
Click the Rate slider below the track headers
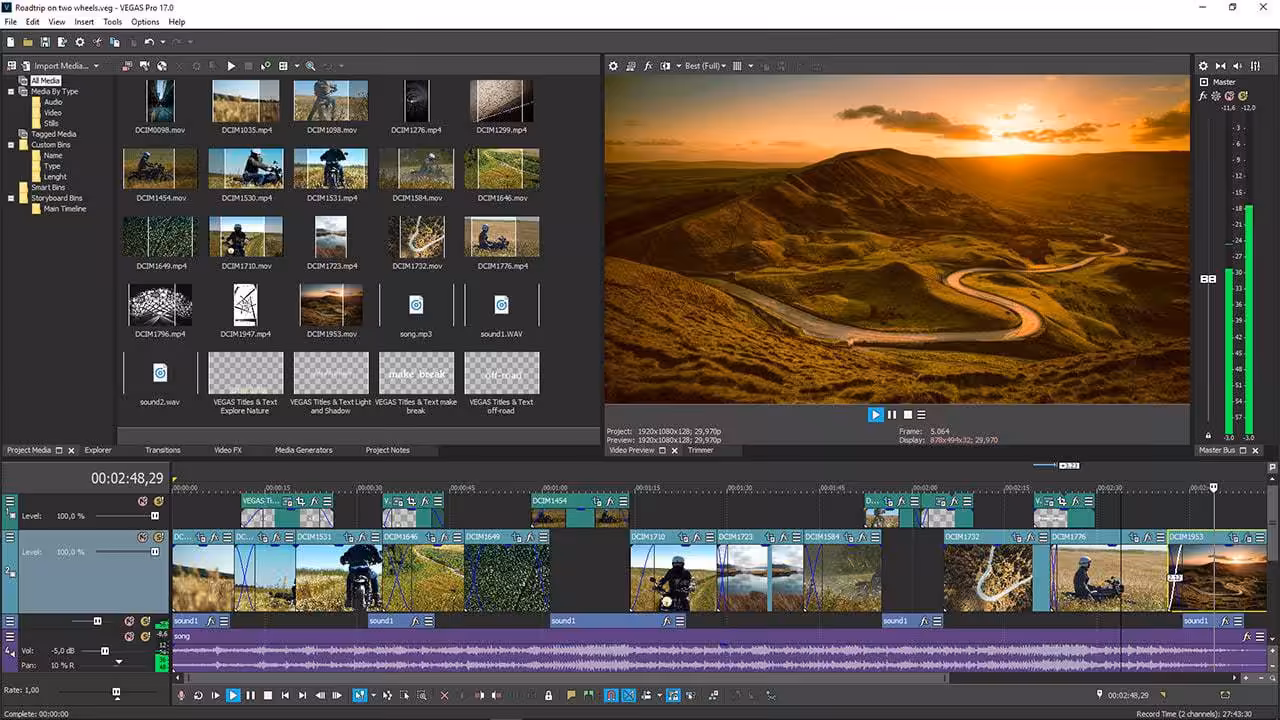tap(117, 690)
